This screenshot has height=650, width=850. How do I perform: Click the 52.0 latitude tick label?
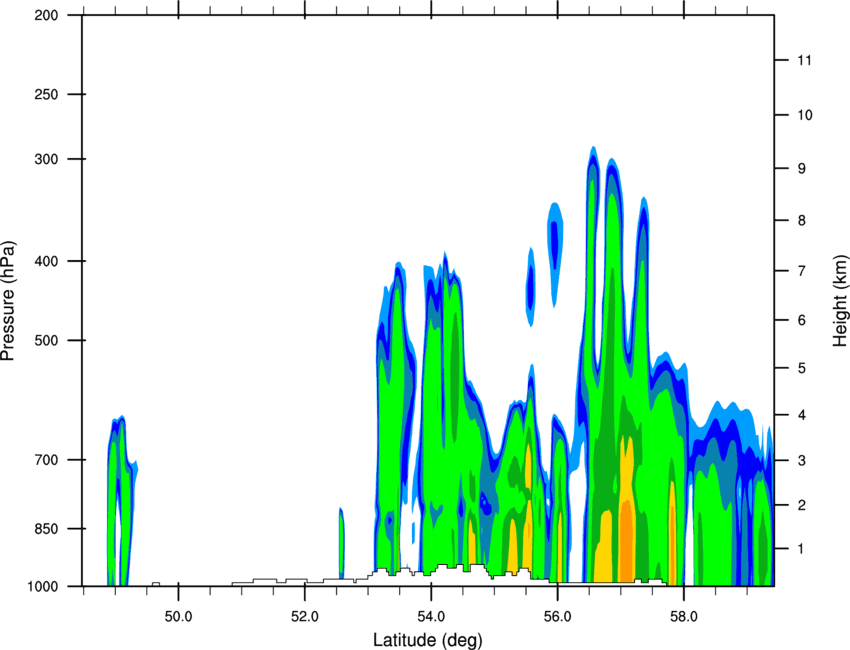pyautogui.click(x=305, y=617)
